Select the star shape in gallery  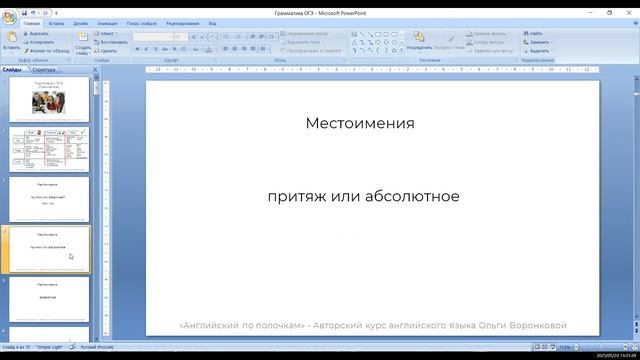click(394, 51)
